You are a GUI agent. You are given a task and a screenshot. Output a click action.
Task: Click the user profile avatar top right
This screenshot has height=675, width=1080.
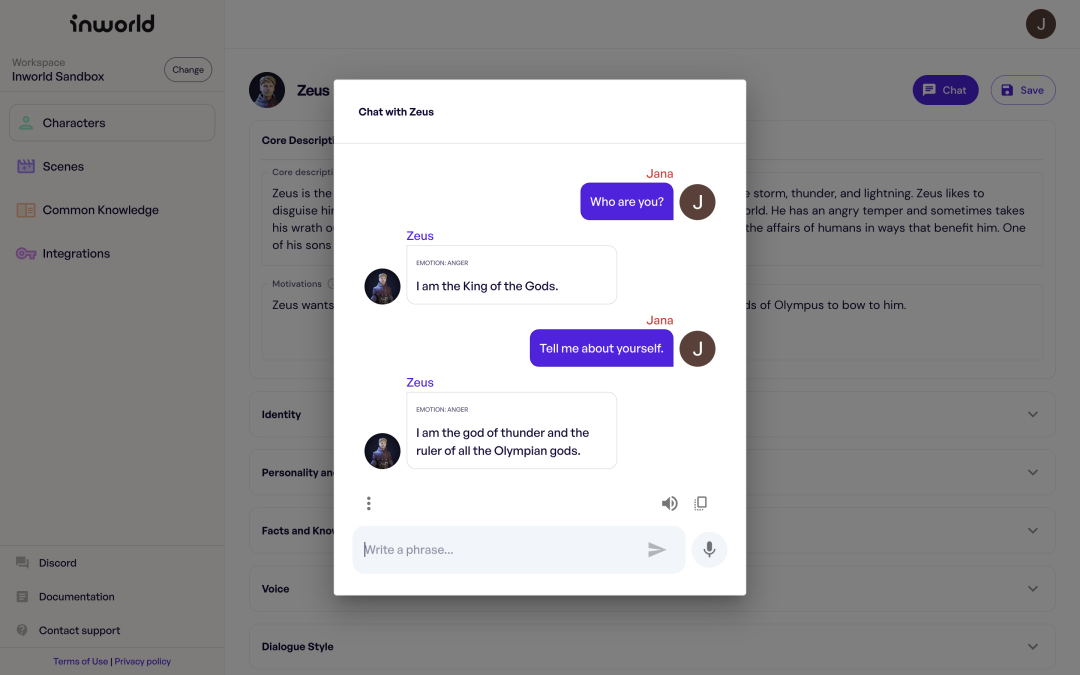coord(1041,24)
